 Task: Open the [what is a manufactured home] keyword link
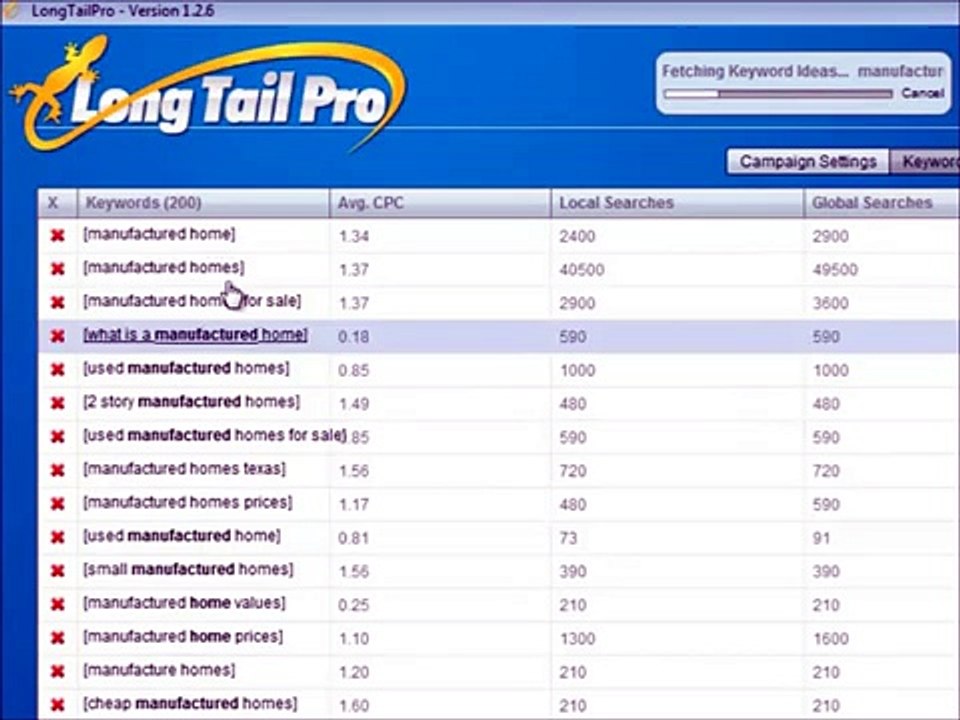pos(195,335)
